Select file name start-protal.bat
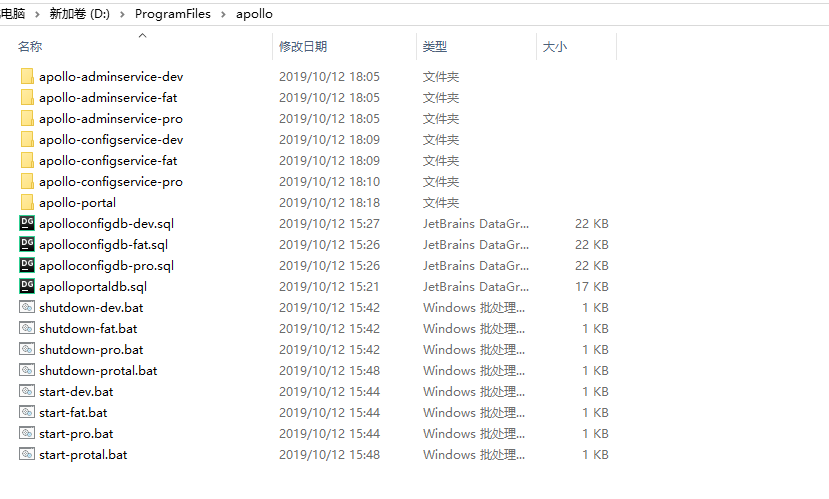Screen dimensions: 829x499 tap(83, 455)
